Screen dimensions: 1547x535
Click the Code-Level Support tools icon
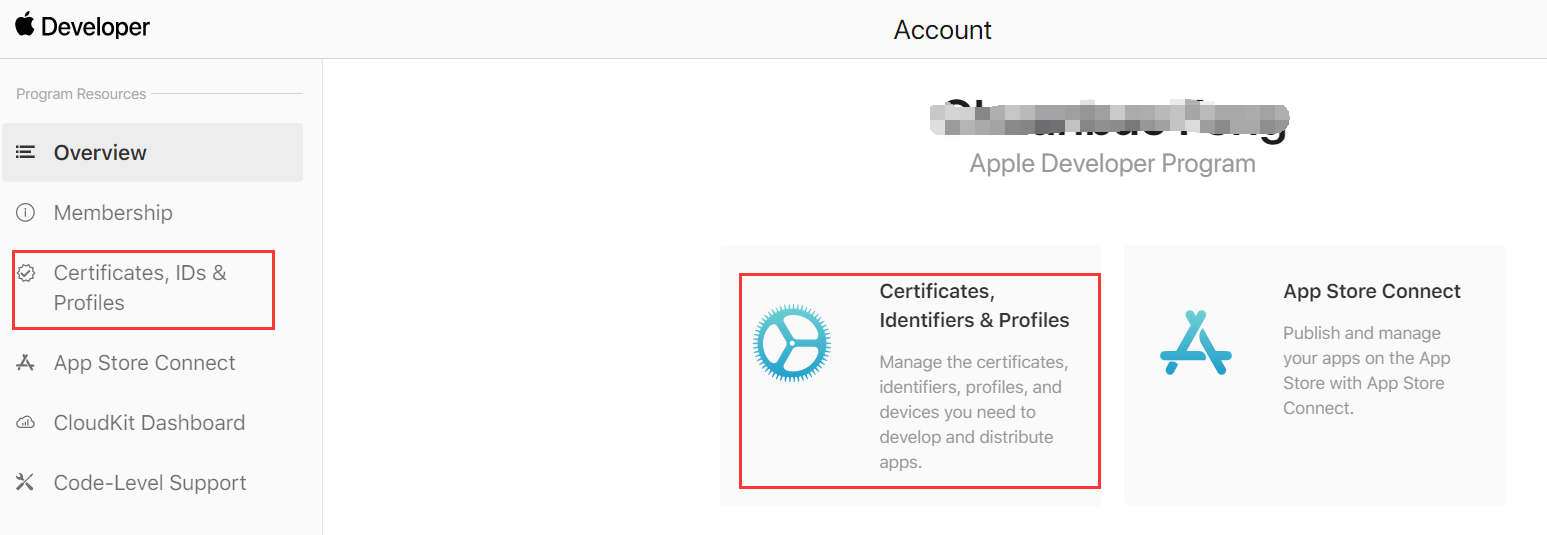tap(26, 482)
